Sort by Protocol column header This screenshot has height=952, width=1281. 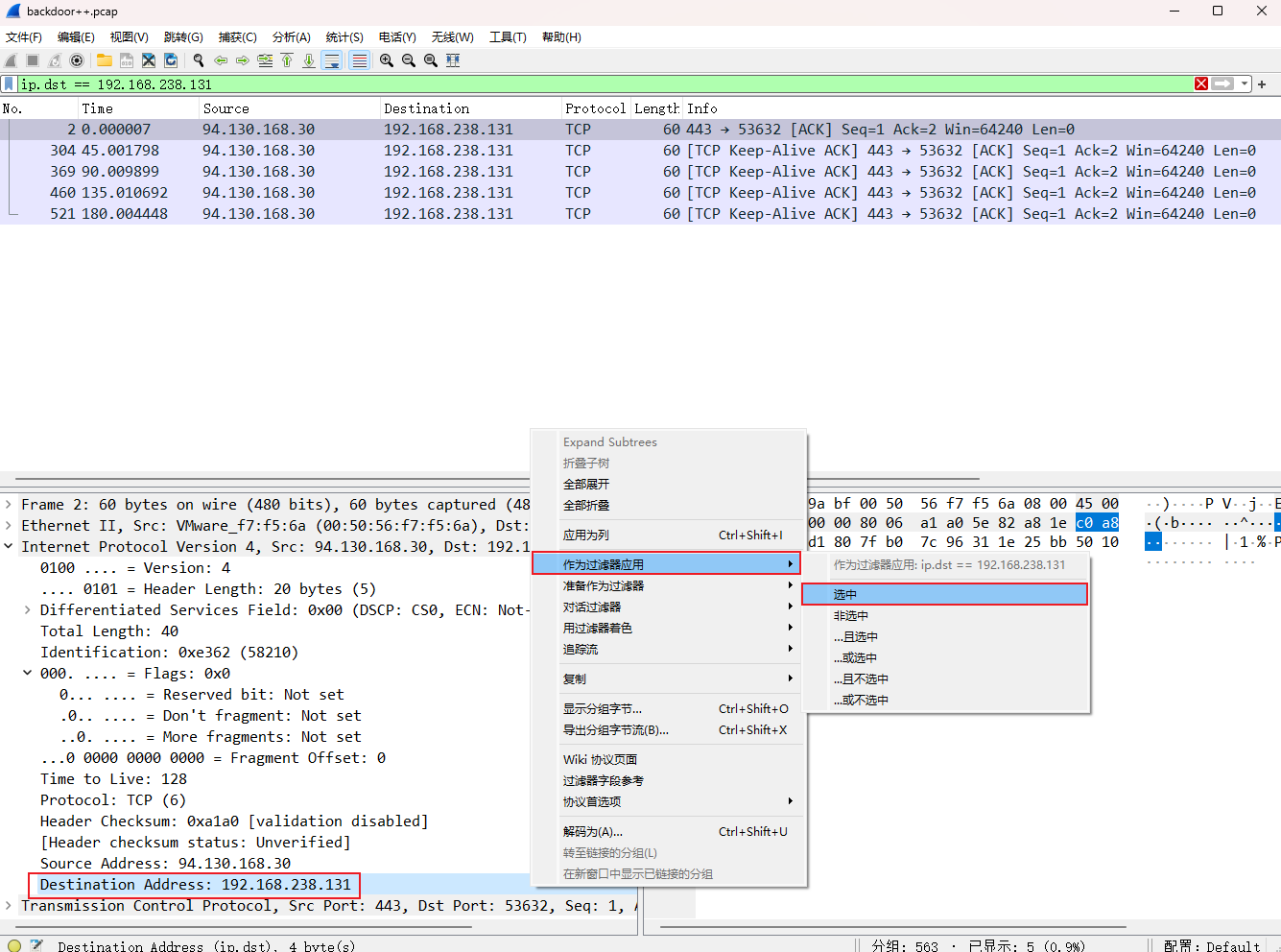click(x=595, y=108)
